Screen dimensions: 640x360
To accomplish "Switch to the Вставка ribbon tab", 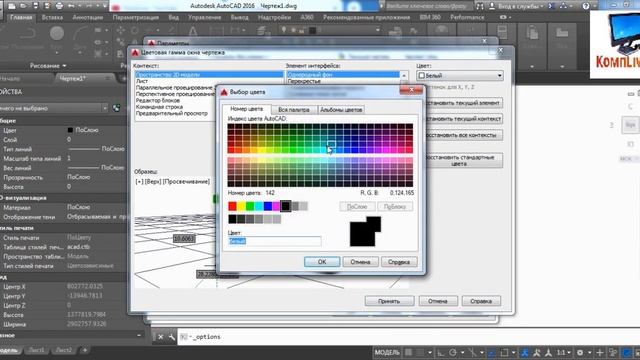I will click(52, 17).
